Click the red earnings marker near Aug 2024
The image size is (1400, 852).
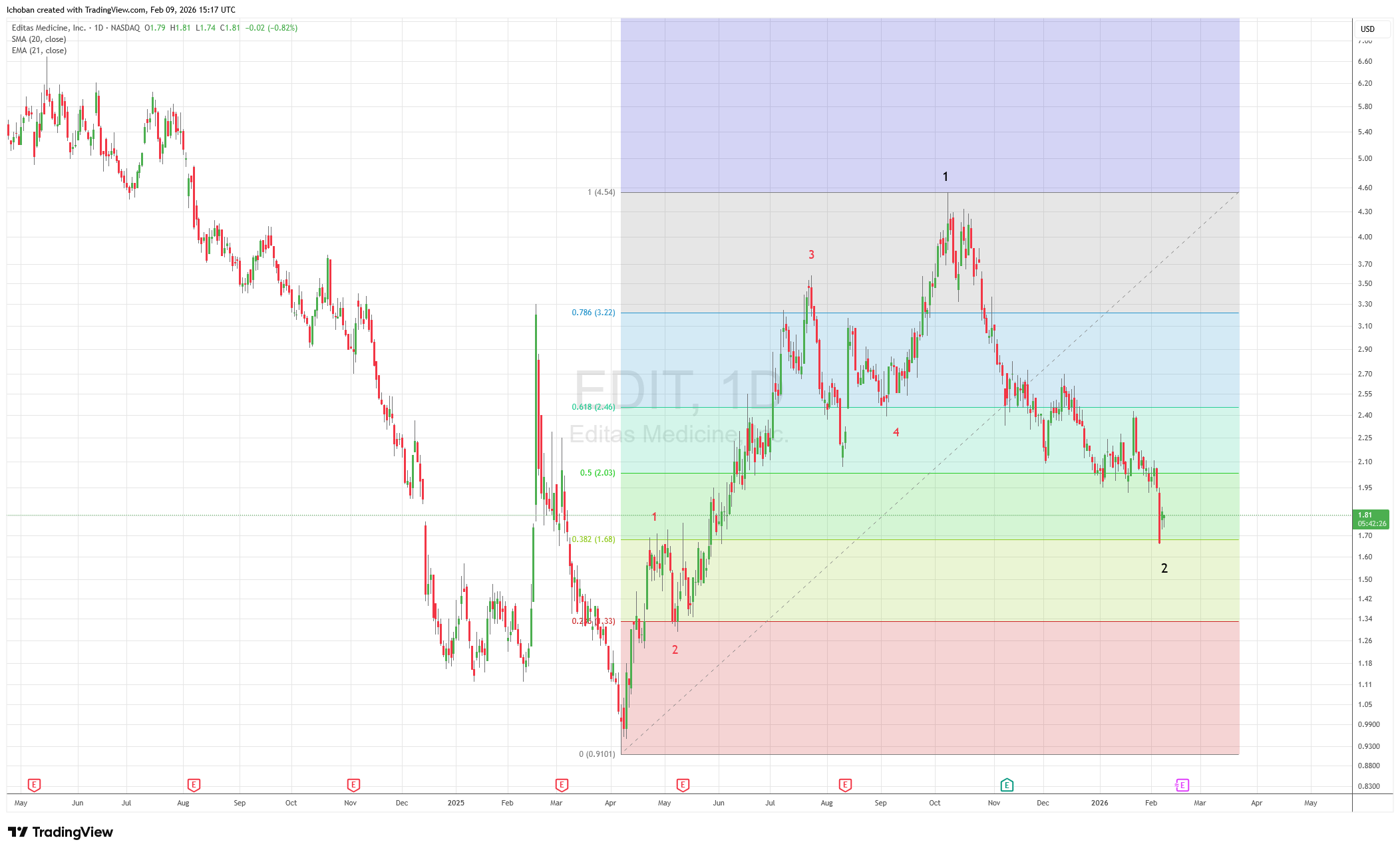coord(194,785)
